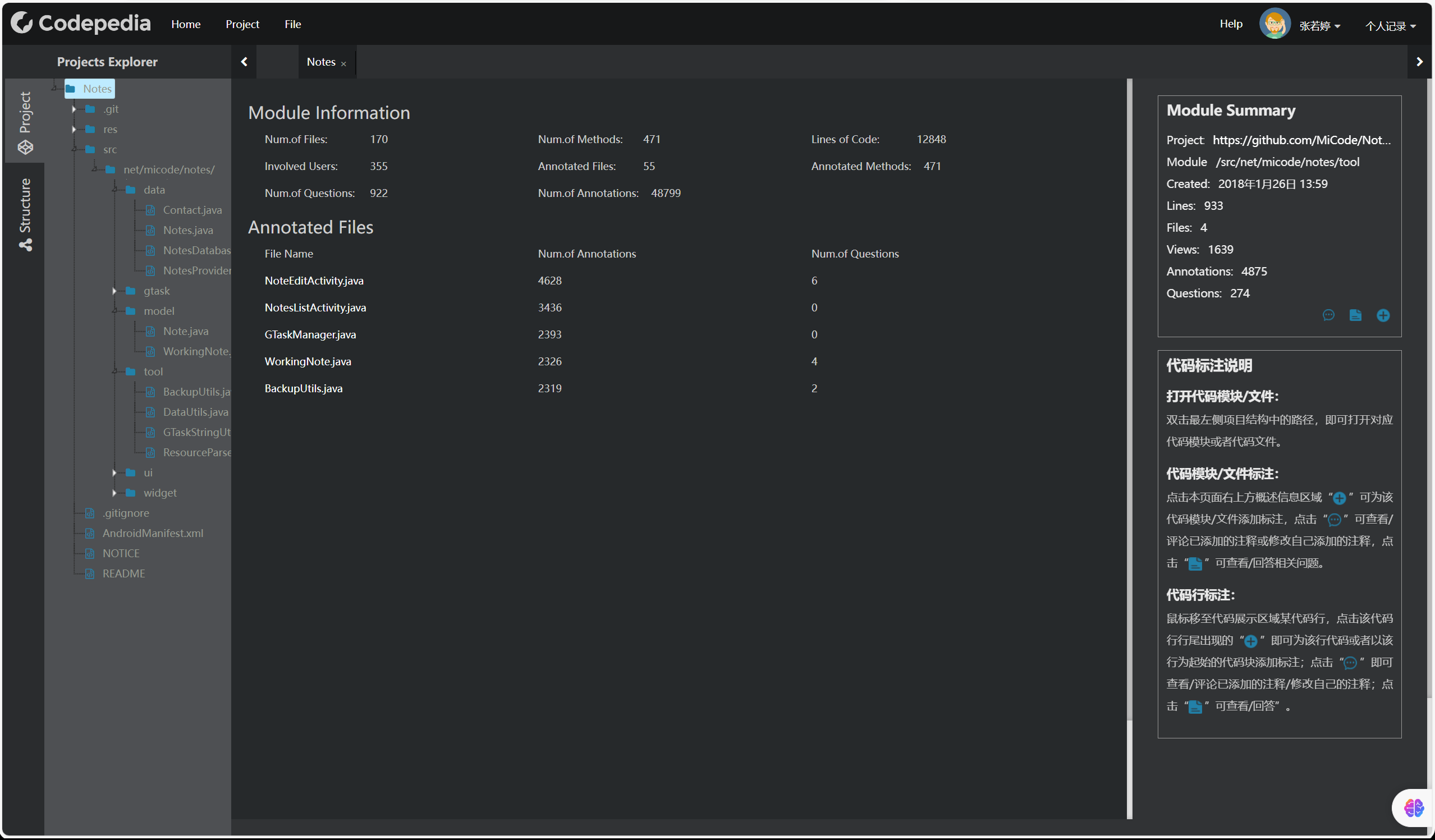This screenshot has height=840, width=1435.
Task: Click the plus icon to add module annotation
Action: pos(1383,315)
